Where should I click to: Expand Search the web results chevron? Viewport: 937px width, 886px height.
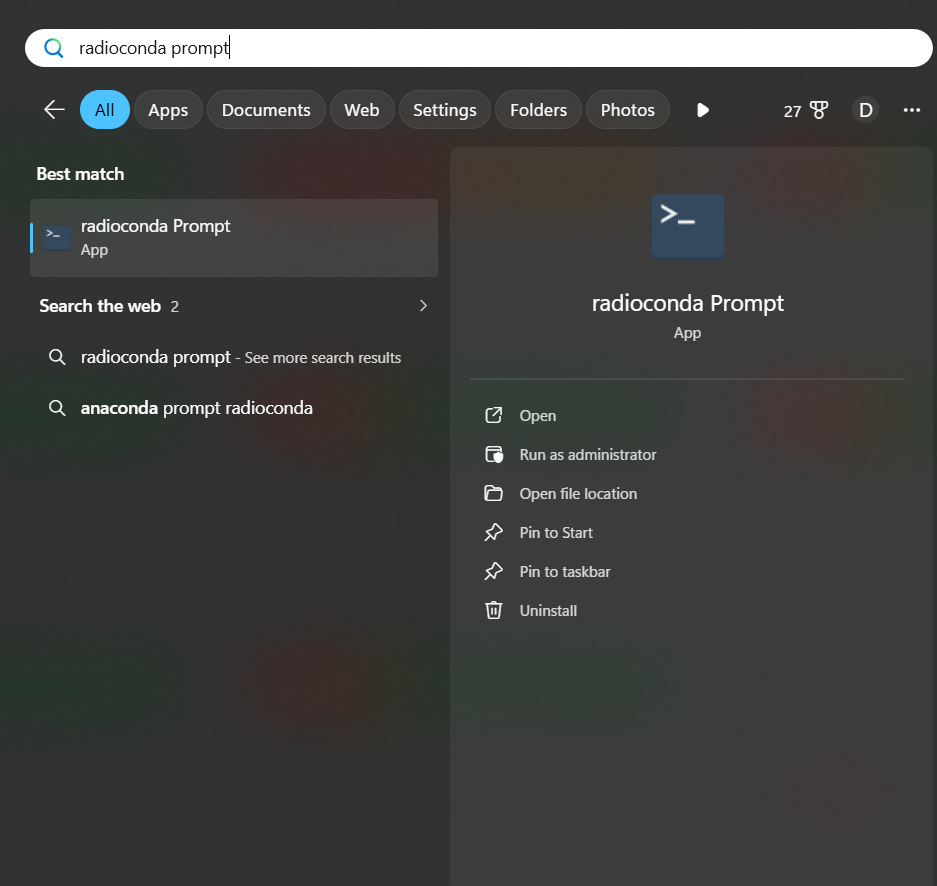click(x=423, y=306)
